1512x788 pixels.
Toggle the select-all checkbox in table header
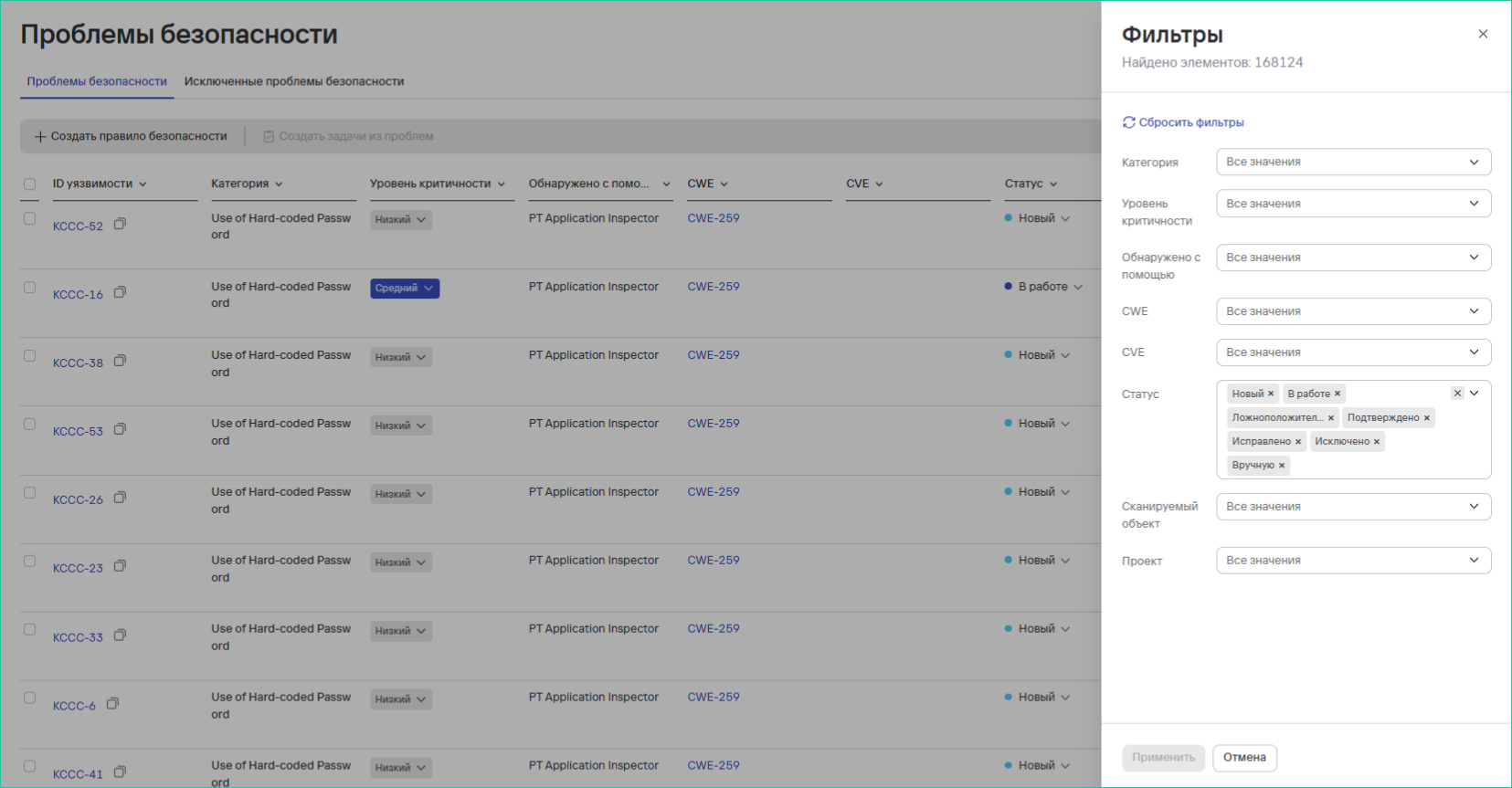(30, 184)
